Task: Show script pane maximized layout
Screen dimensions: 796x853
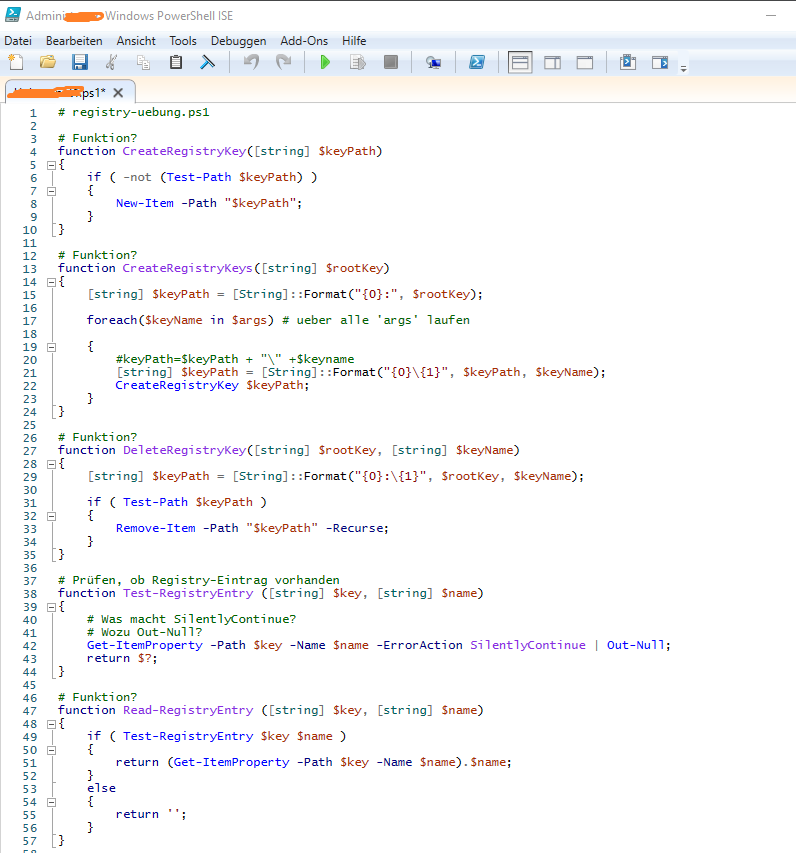Action: pyautogui.click(x=585, y=63)
